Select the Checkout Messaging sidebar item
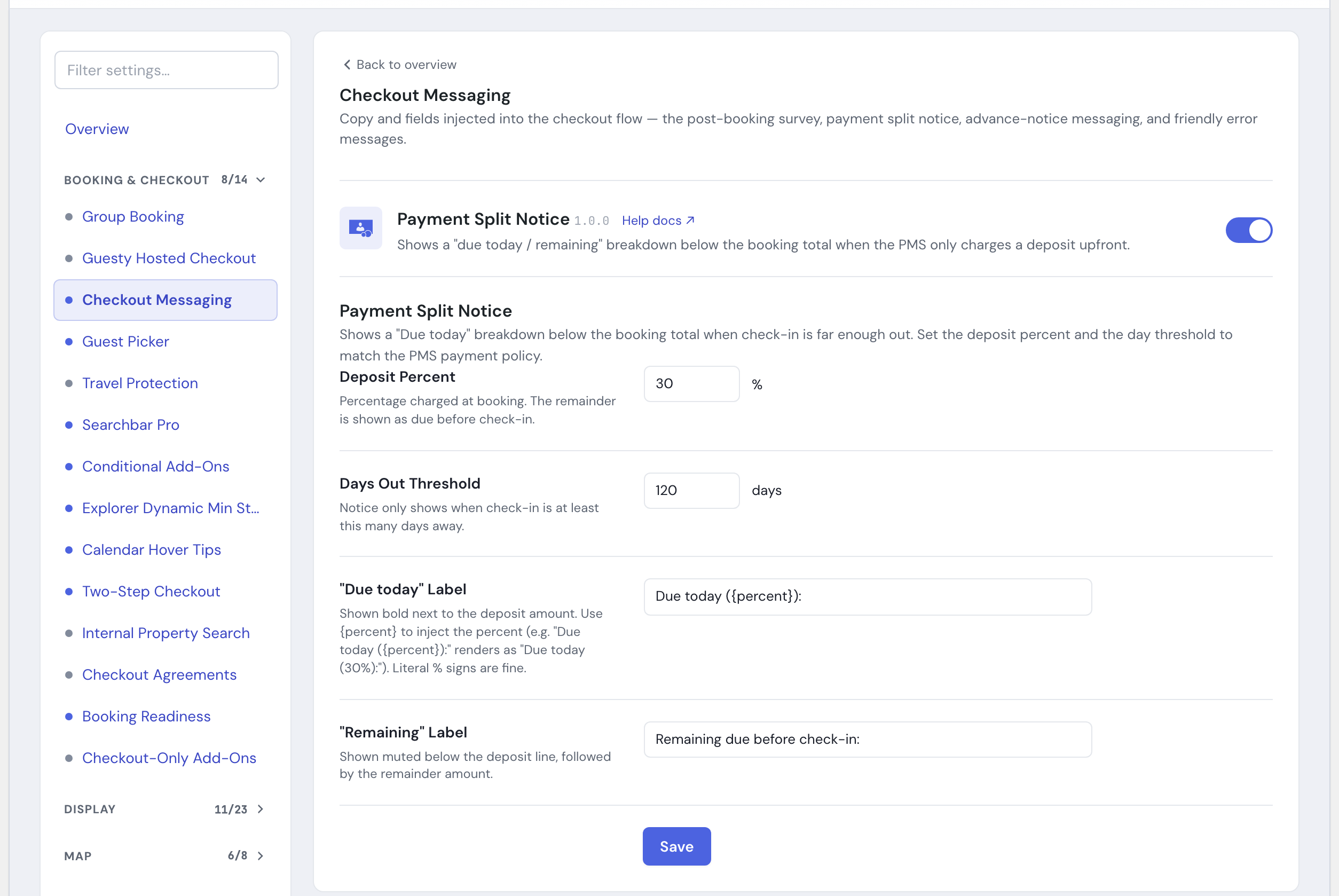The width and height of the screenshot is (1339, 896). tap(166, 300)
